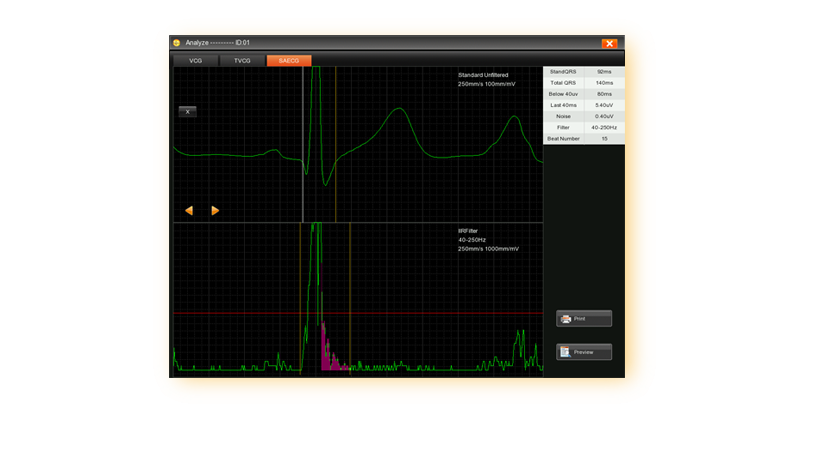Click the gray vertical marker in unfiltered chart
This screenshot has width=813, height=454.
[303, 180]
